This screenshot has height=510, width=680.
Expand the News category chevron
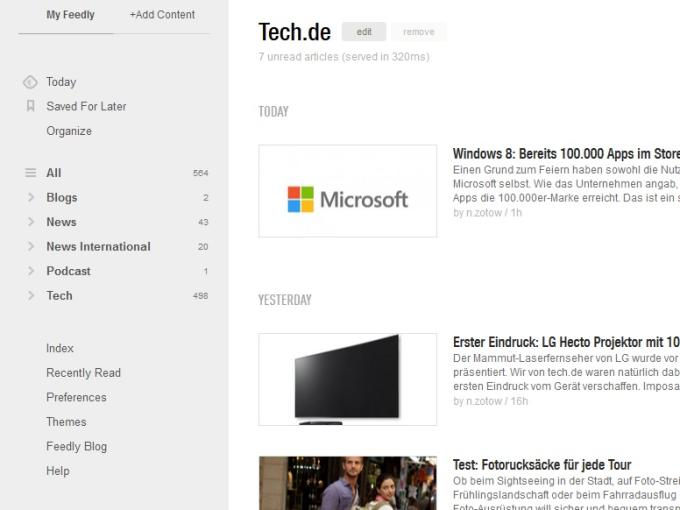point(31,222)
